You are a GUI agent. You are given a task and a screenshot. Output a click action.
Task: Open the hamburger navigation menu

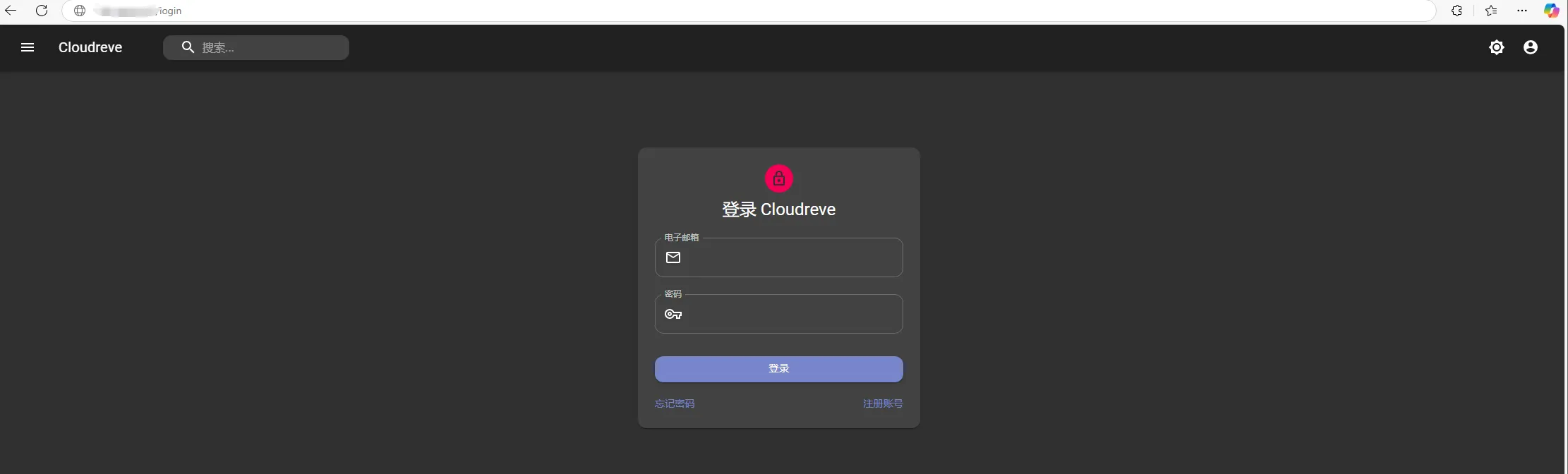click(28, 47)
